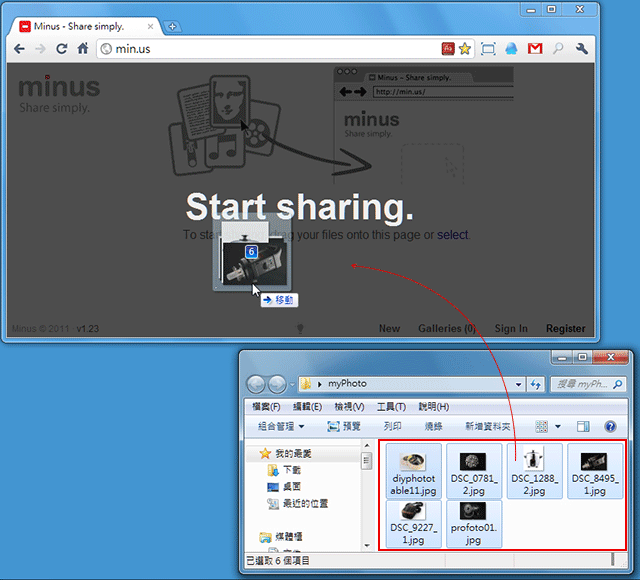This screenshot has height=580, width=640.
Task: Toggle Explorer preview pane icon
Action: coord(583,427)
